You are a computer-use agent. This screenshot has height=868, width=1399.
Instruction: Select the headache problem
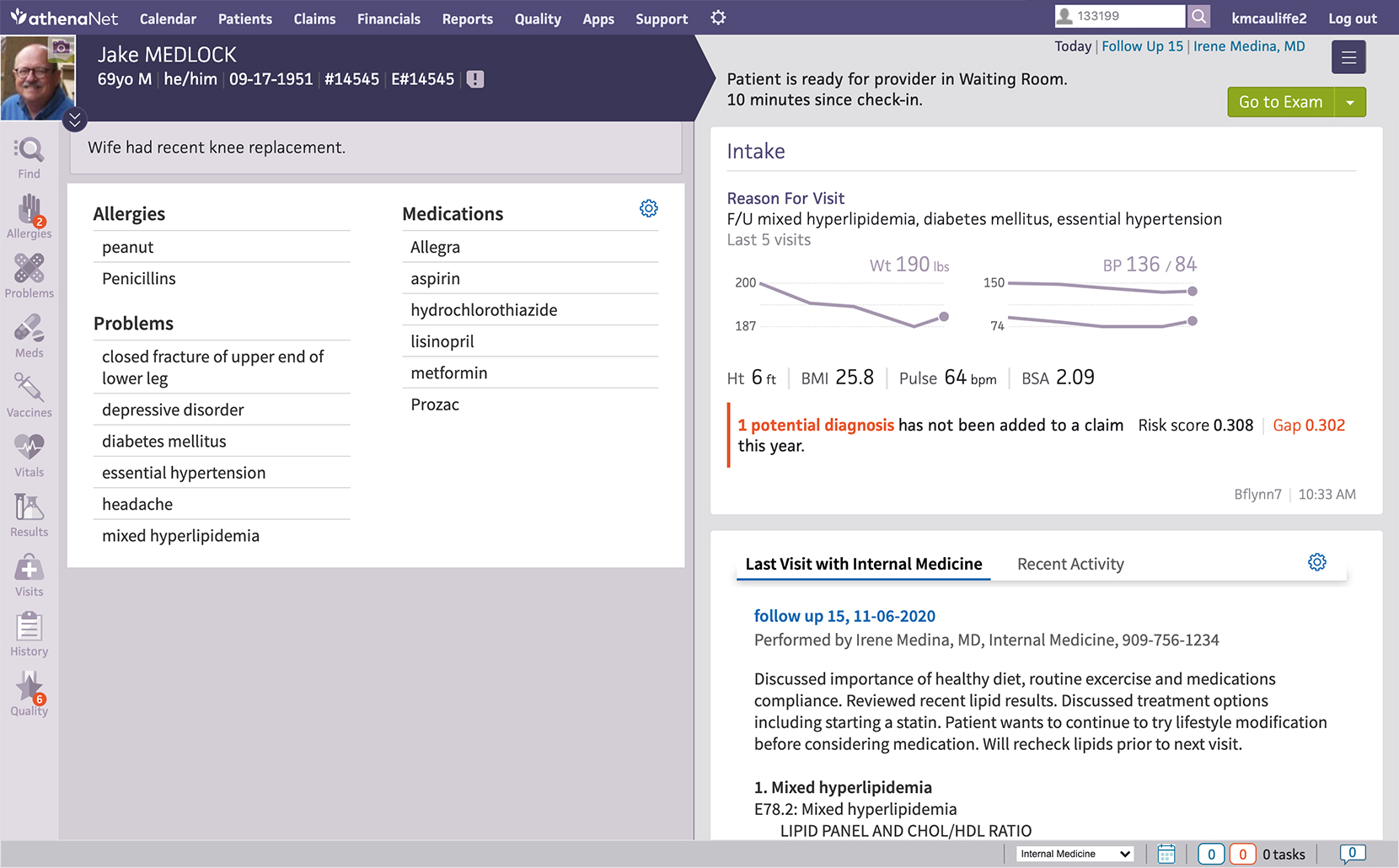pos(222,504)
